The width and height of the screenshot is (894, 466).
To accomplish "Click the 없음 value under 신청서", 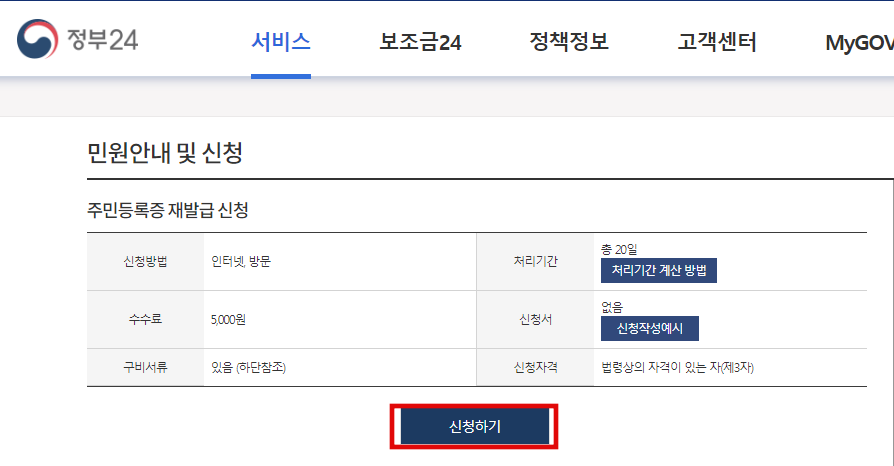I will coord(612,307).
